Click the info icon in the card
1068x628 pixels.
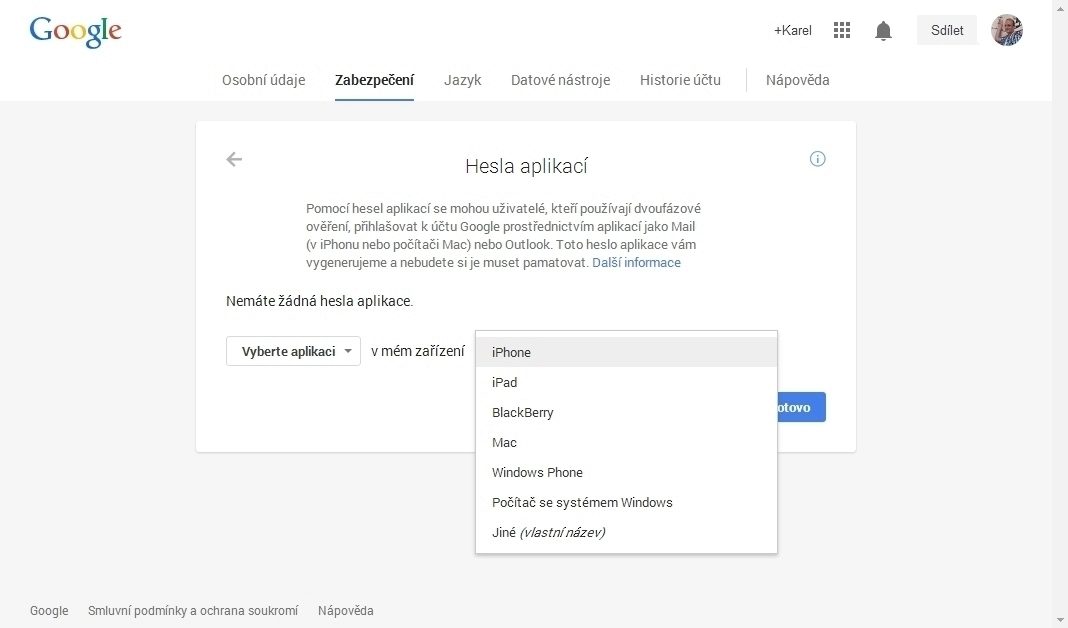pos(817,159)
